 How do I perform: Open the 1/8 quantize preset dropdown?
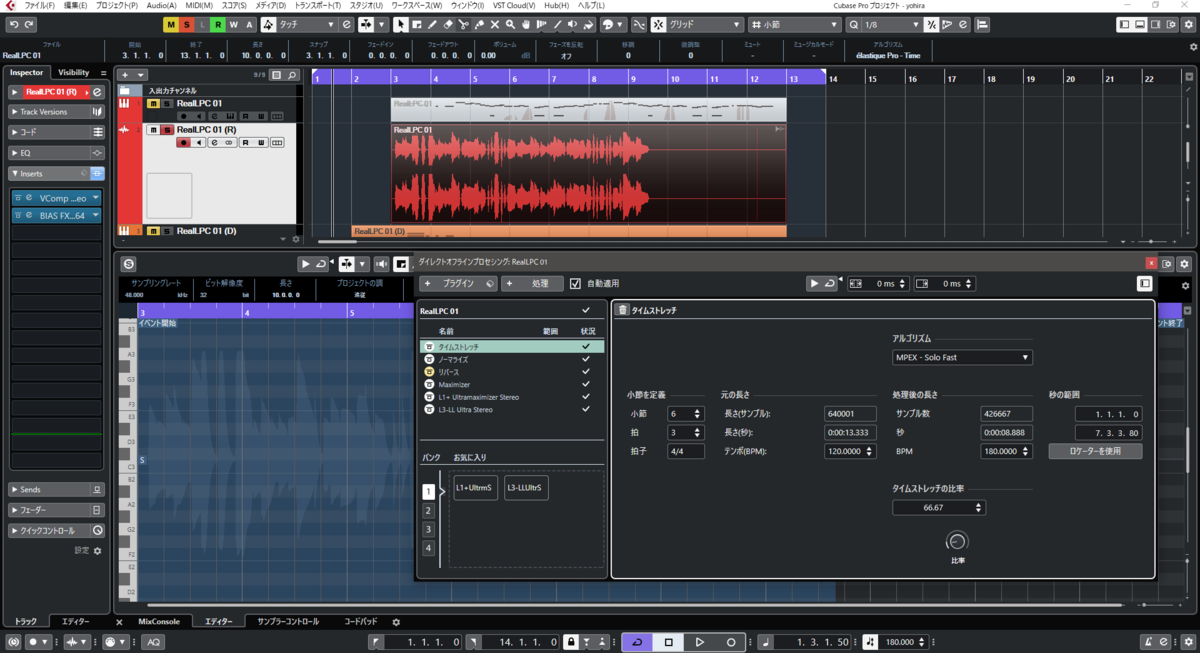click(892, 24)
